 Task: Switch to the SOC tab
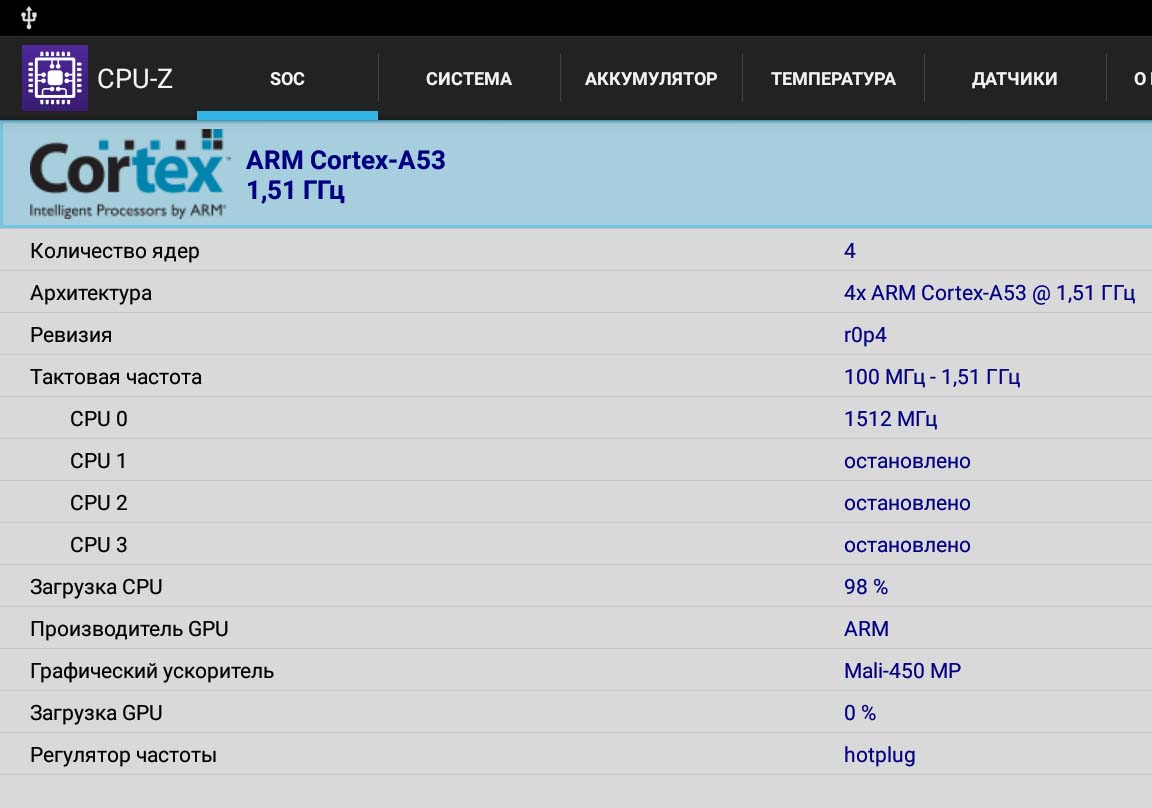pyautogui.click(x=287, y=79)
